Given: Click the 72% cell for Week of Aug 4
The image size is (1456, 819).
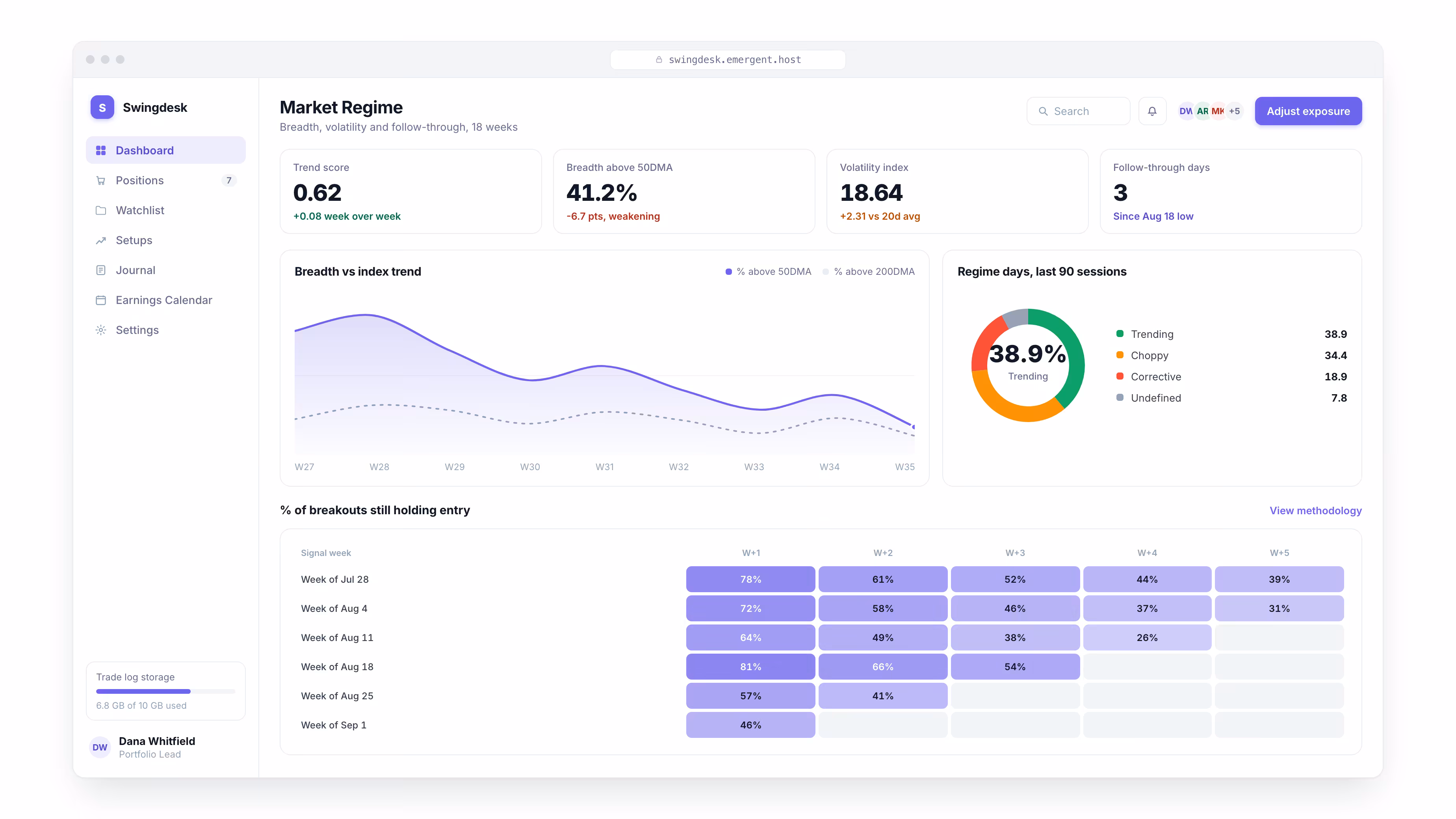Looking at the screenshot, I should point(750,608).
